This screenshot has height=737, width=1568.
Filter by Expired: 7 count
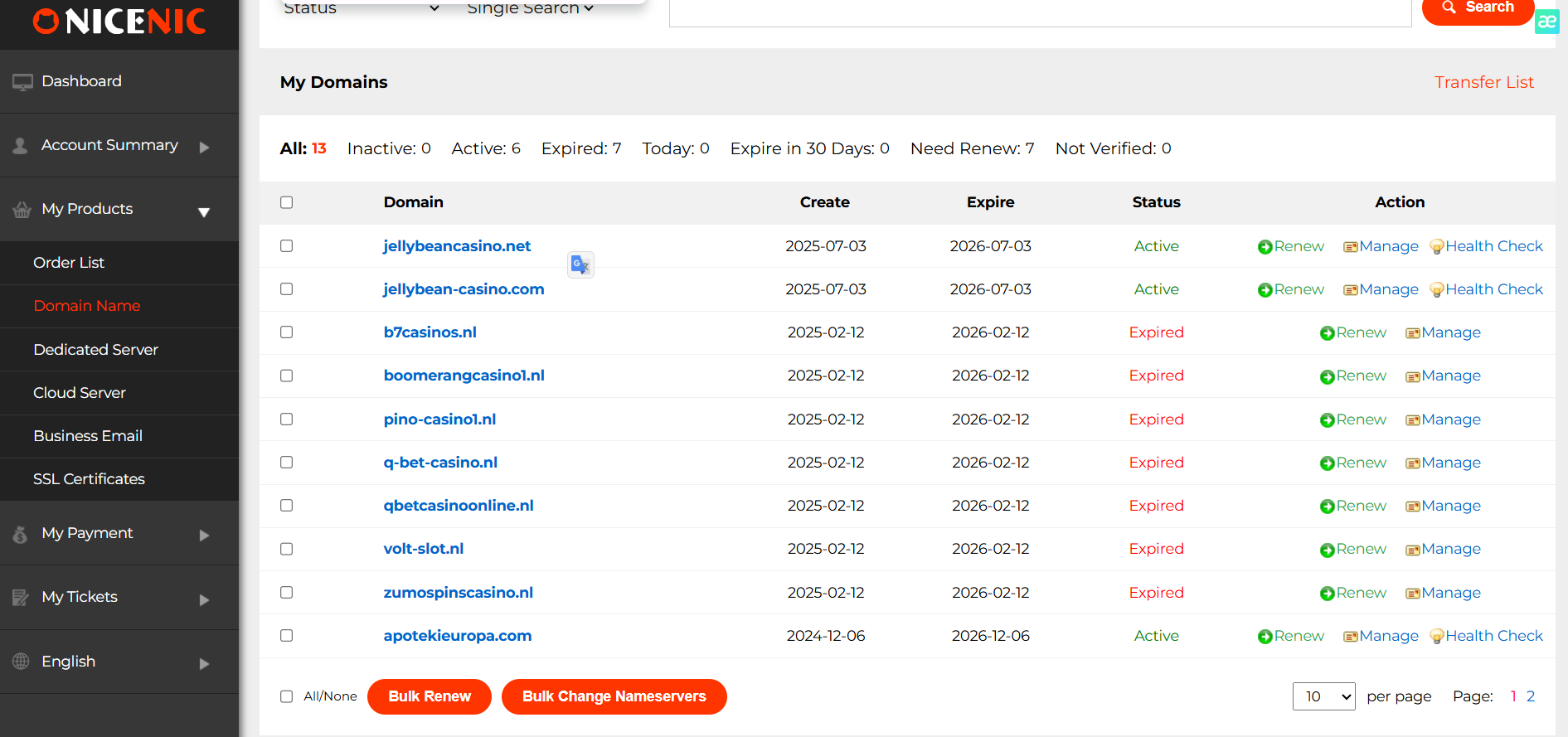[581, 148]
